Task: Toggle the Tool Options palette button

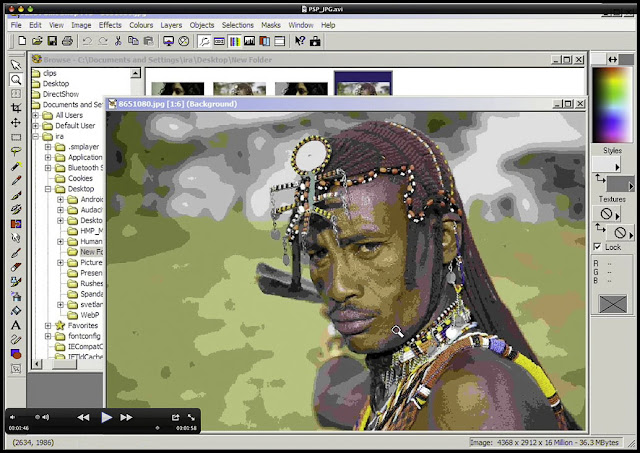Action: [x=204, y=41]
